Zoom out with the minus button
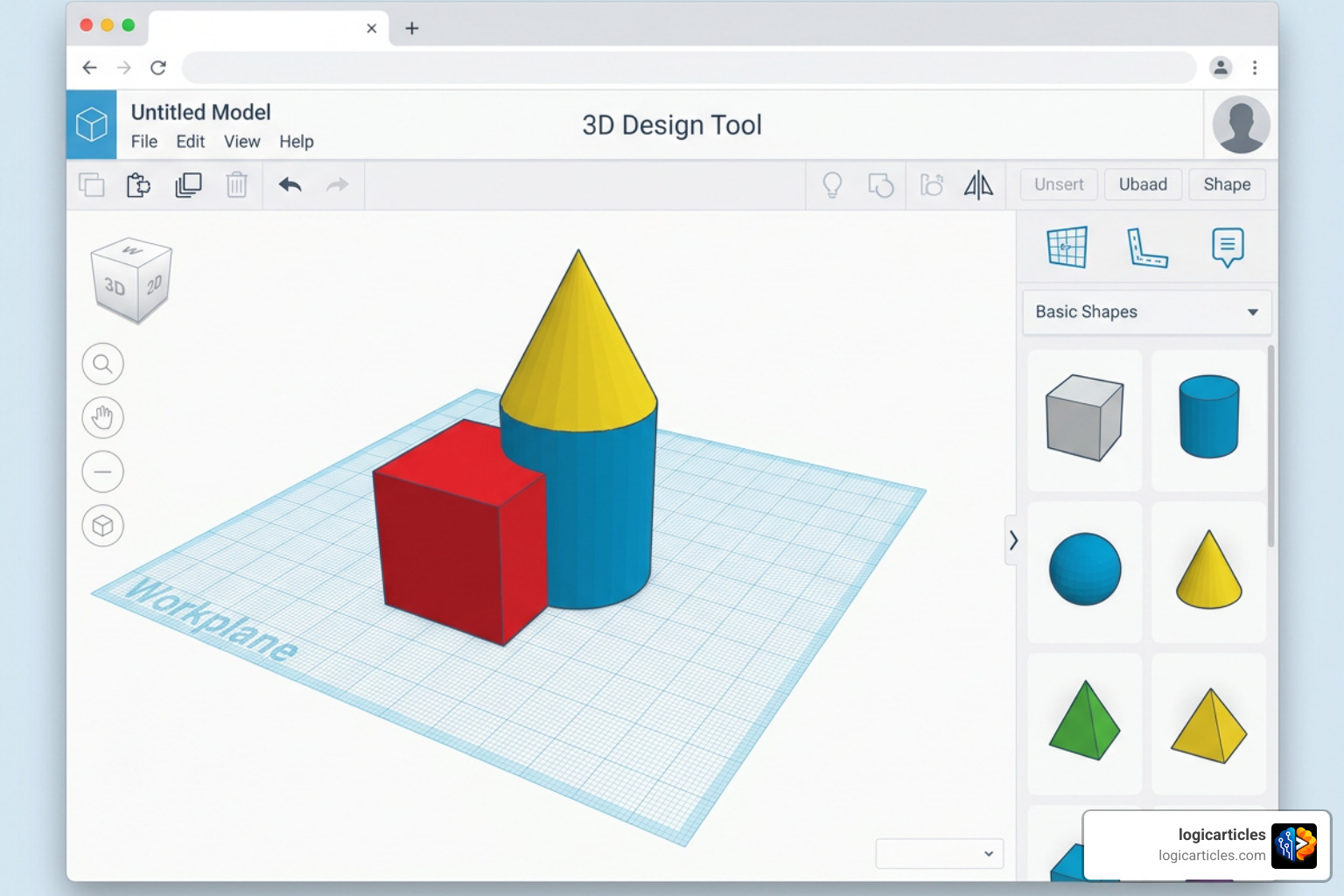The width and height of the screenshot is (1344, 896). click(x=102, y=472)
